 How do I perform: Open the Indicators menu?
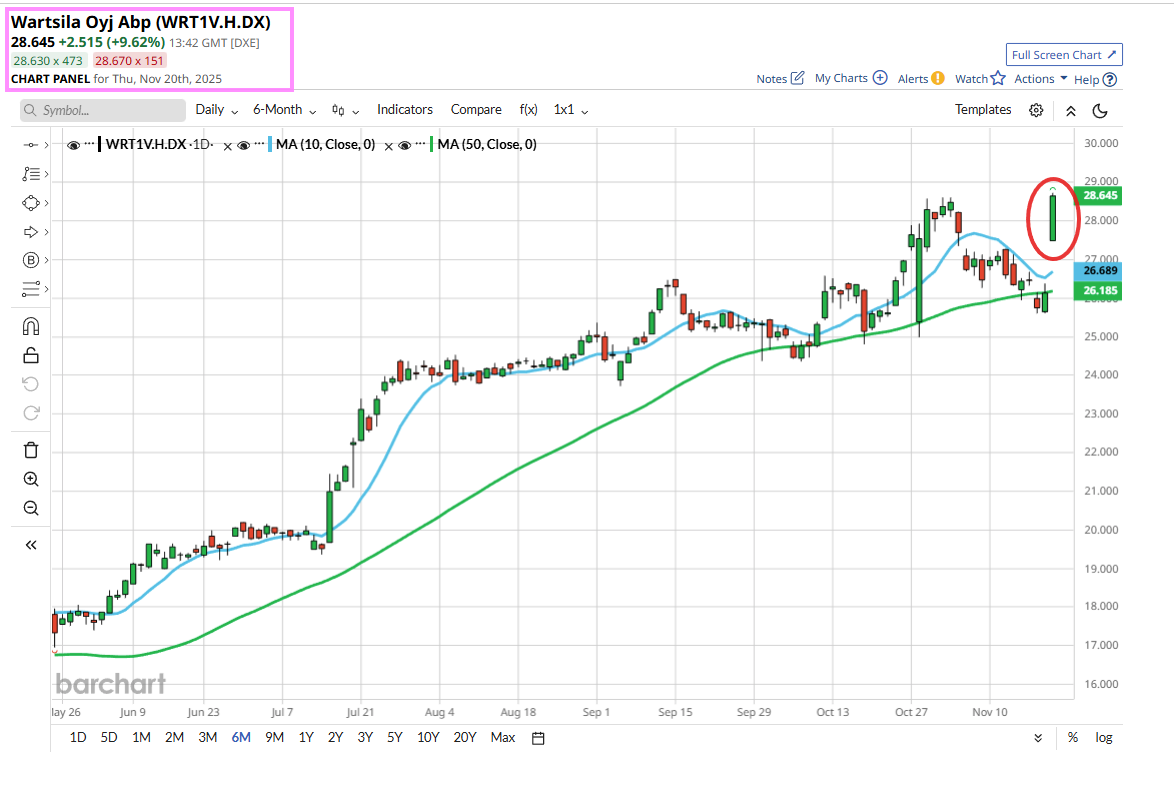tap(404, 110)
